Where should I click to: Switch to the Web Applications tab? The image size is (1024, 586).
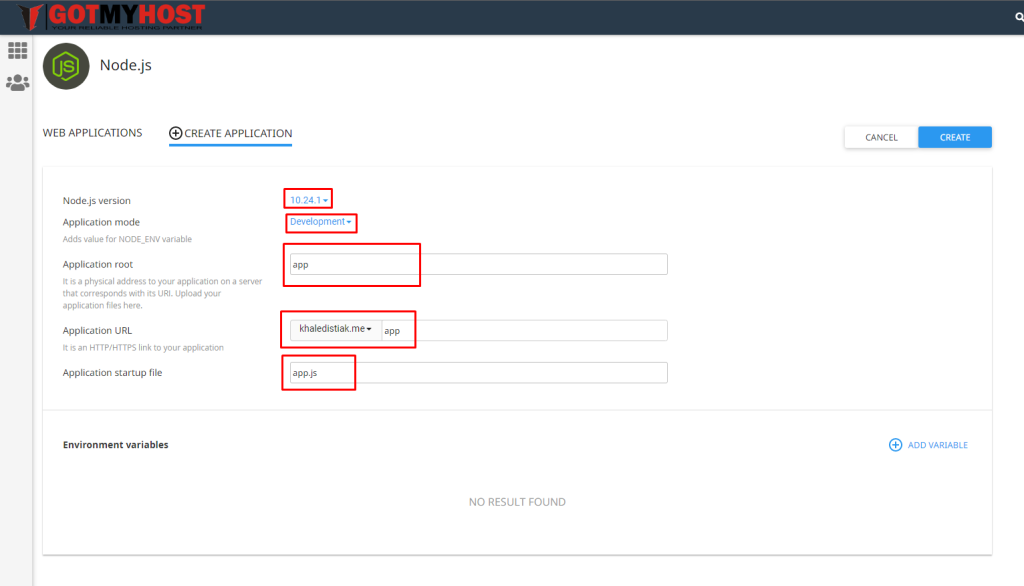pos(92,133)
